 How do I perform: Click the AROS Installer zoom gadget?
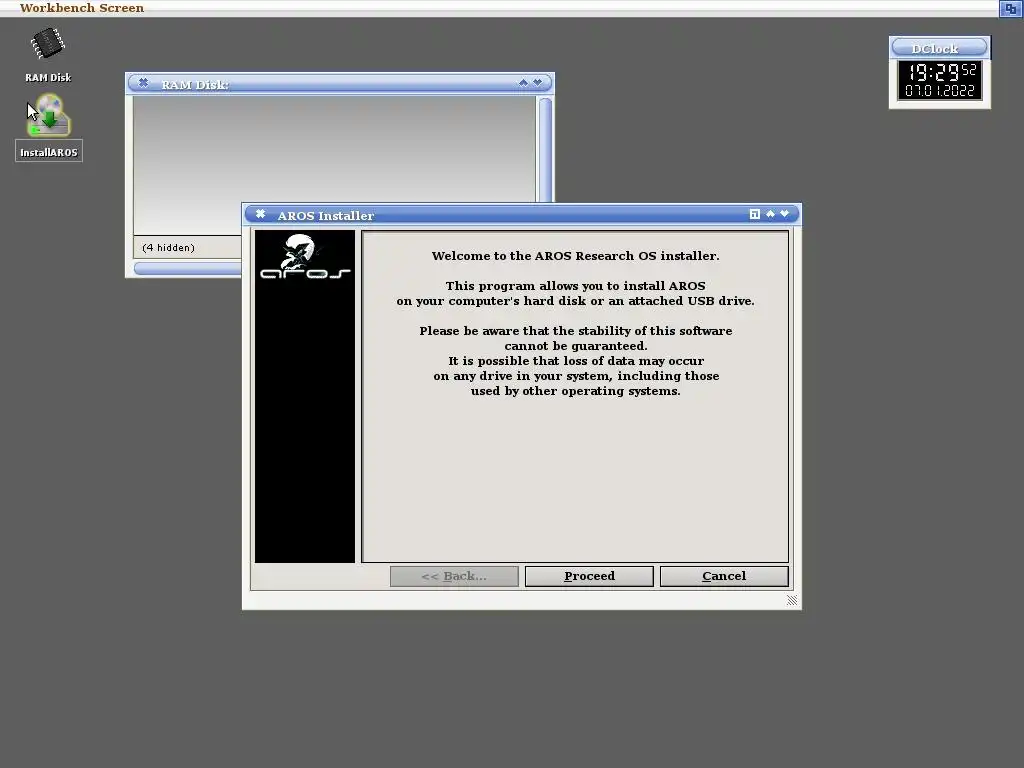pos(754,214)
